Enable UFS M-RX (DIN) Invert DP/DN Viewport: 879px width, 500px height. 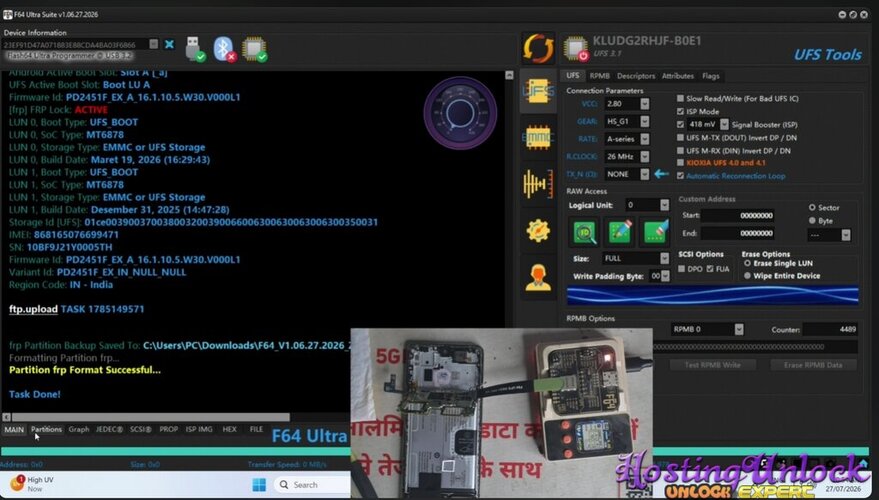680,150
